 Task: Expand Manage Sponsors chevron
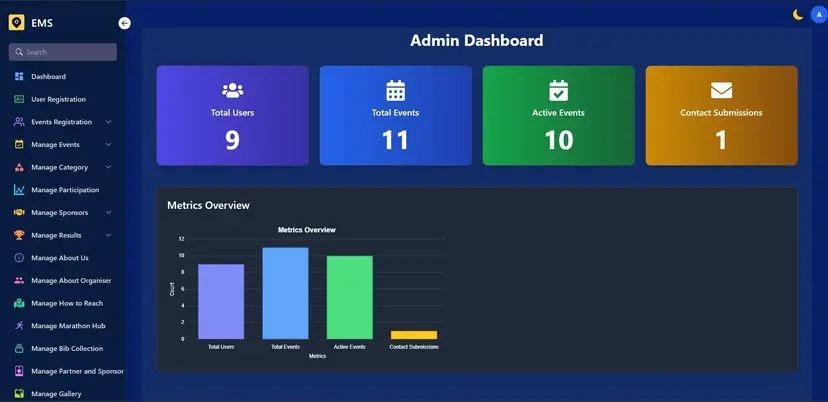click(108, 213)
